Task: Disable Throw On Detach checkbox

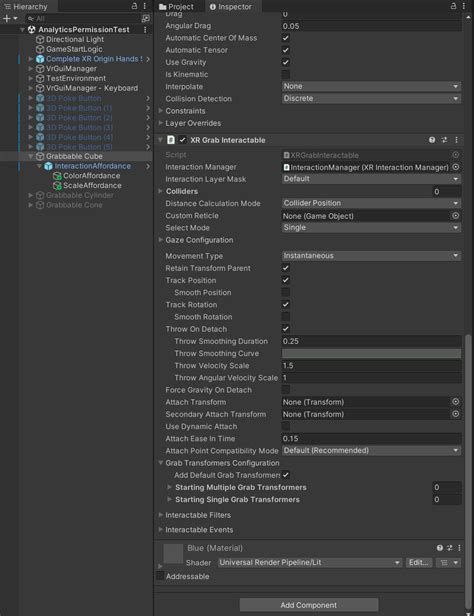Action: pos(285,329)
